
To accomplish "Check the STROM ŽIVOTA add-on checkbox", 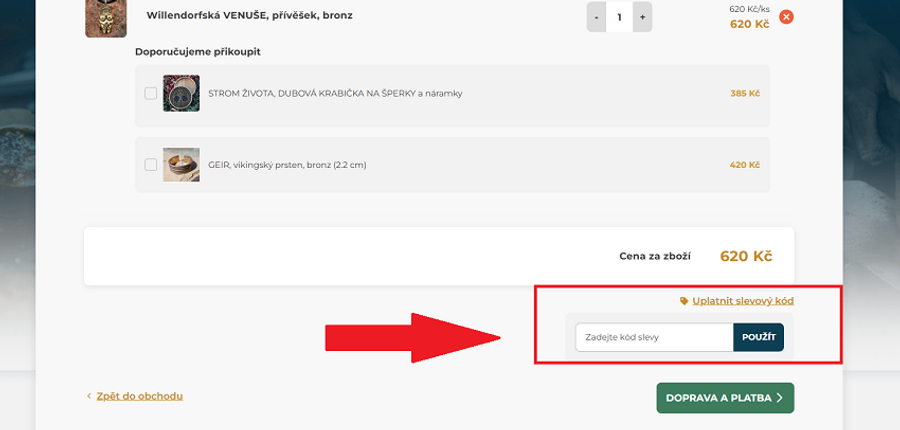I will click(151, 93).
